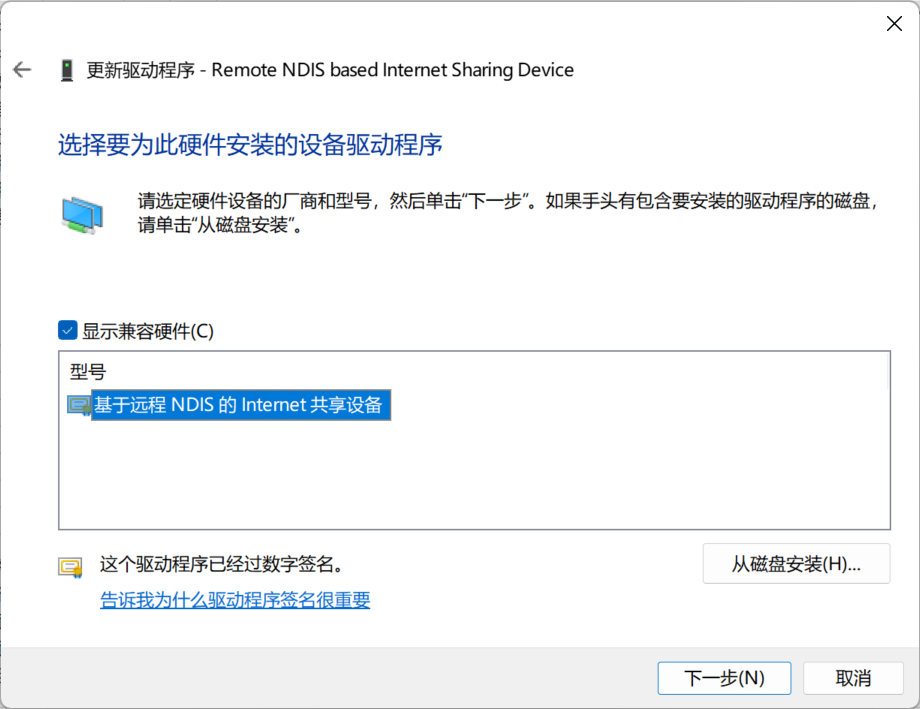Click the 型号 column header
Viewport: 920px width, 709px height.
88,372
